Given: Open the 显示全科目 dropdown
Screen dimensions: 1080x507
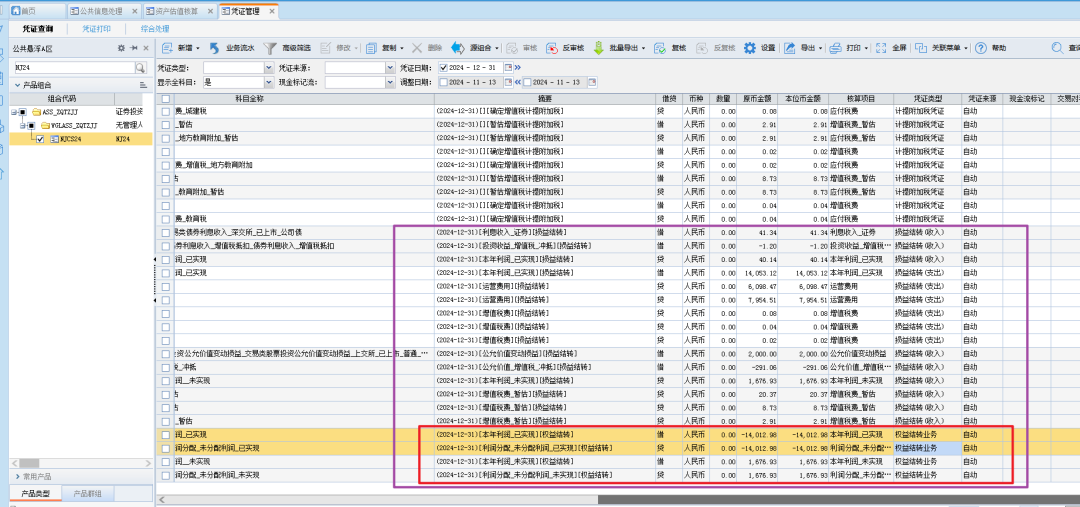Looking at the screenshot, I should 267,81.
